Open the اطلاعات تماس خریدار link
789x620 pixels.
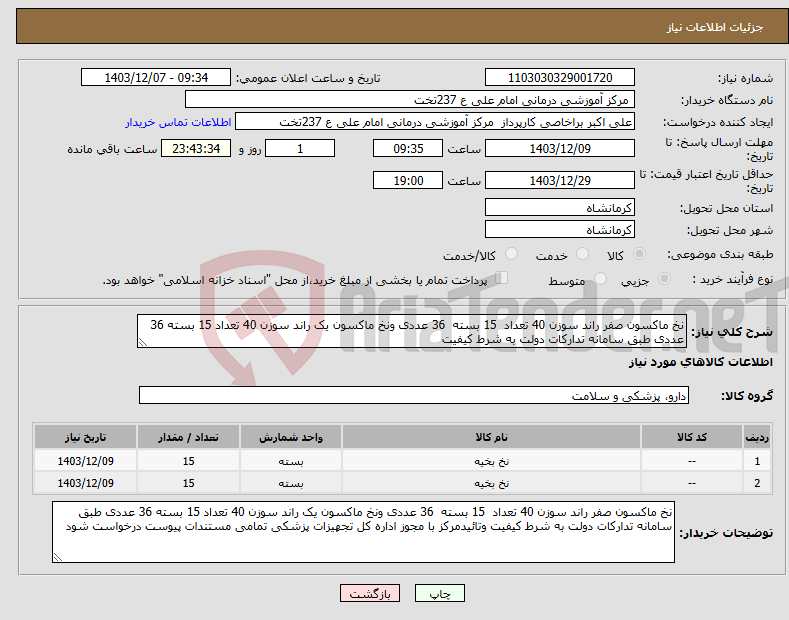tap(178, 122)
